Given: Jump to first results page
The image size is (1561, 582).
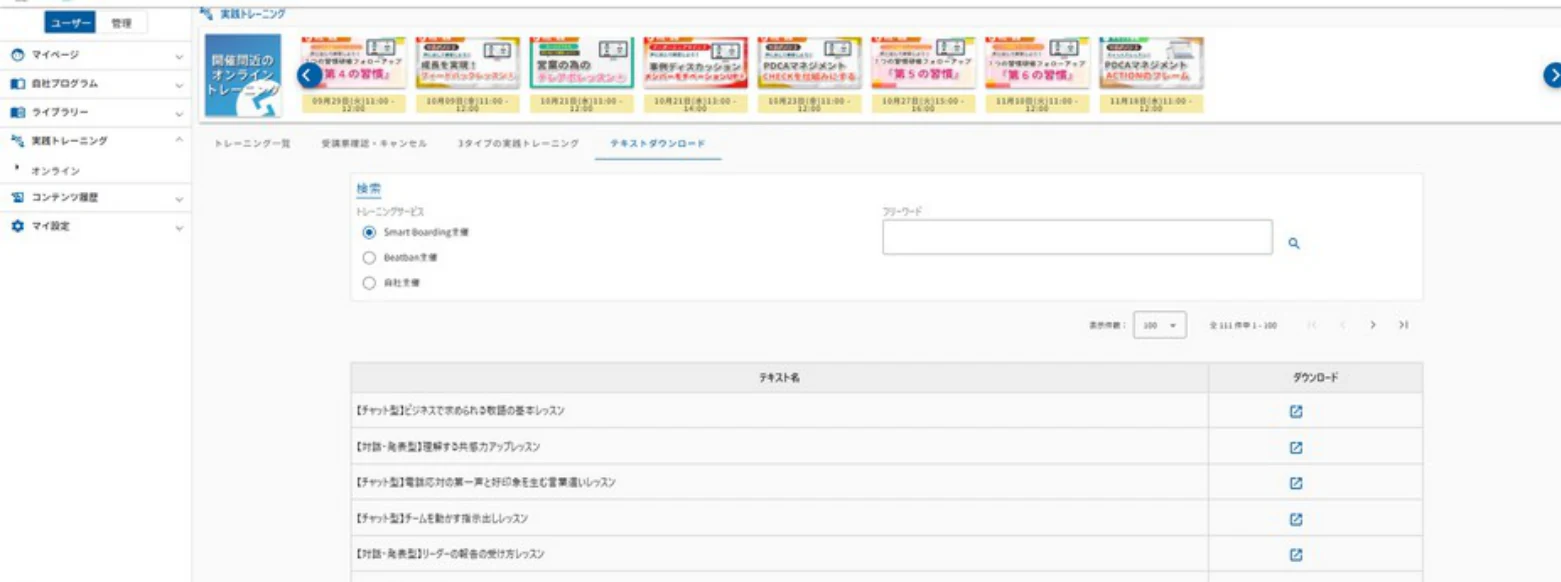Looking at the screenshot, I should tap(1312, 325).
